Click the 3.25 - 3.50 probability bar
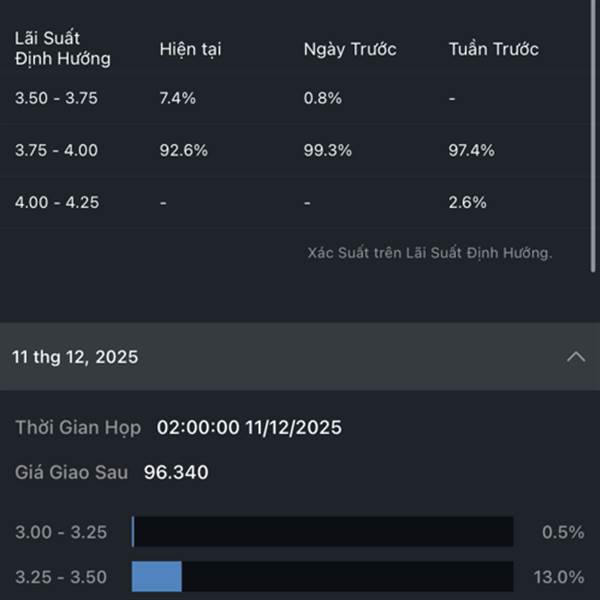Image resolution: width=600 pixels, height=600 pixels. point(322,577)
